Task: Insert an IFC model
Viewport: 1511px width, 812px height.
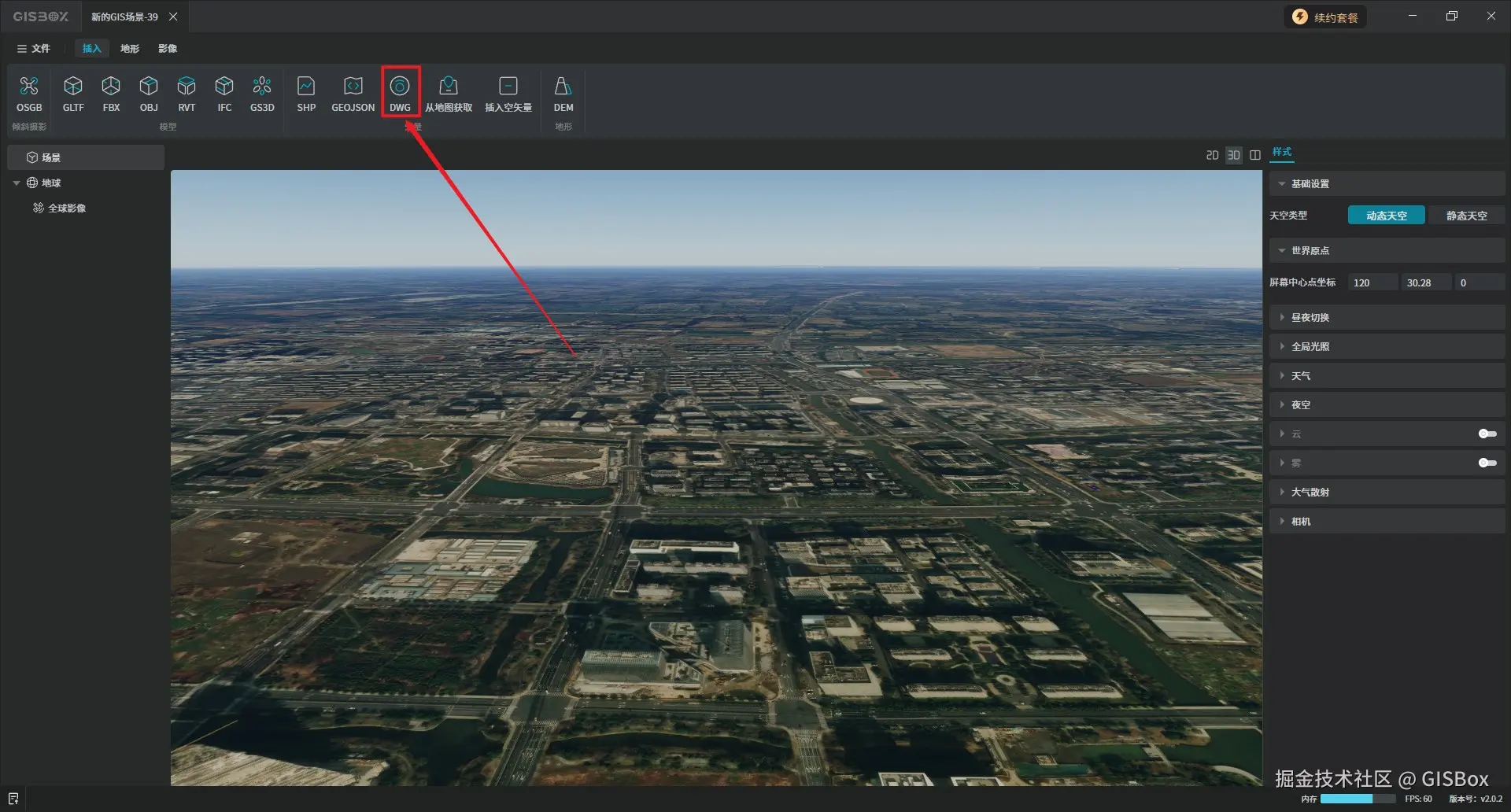Action: 224,94
